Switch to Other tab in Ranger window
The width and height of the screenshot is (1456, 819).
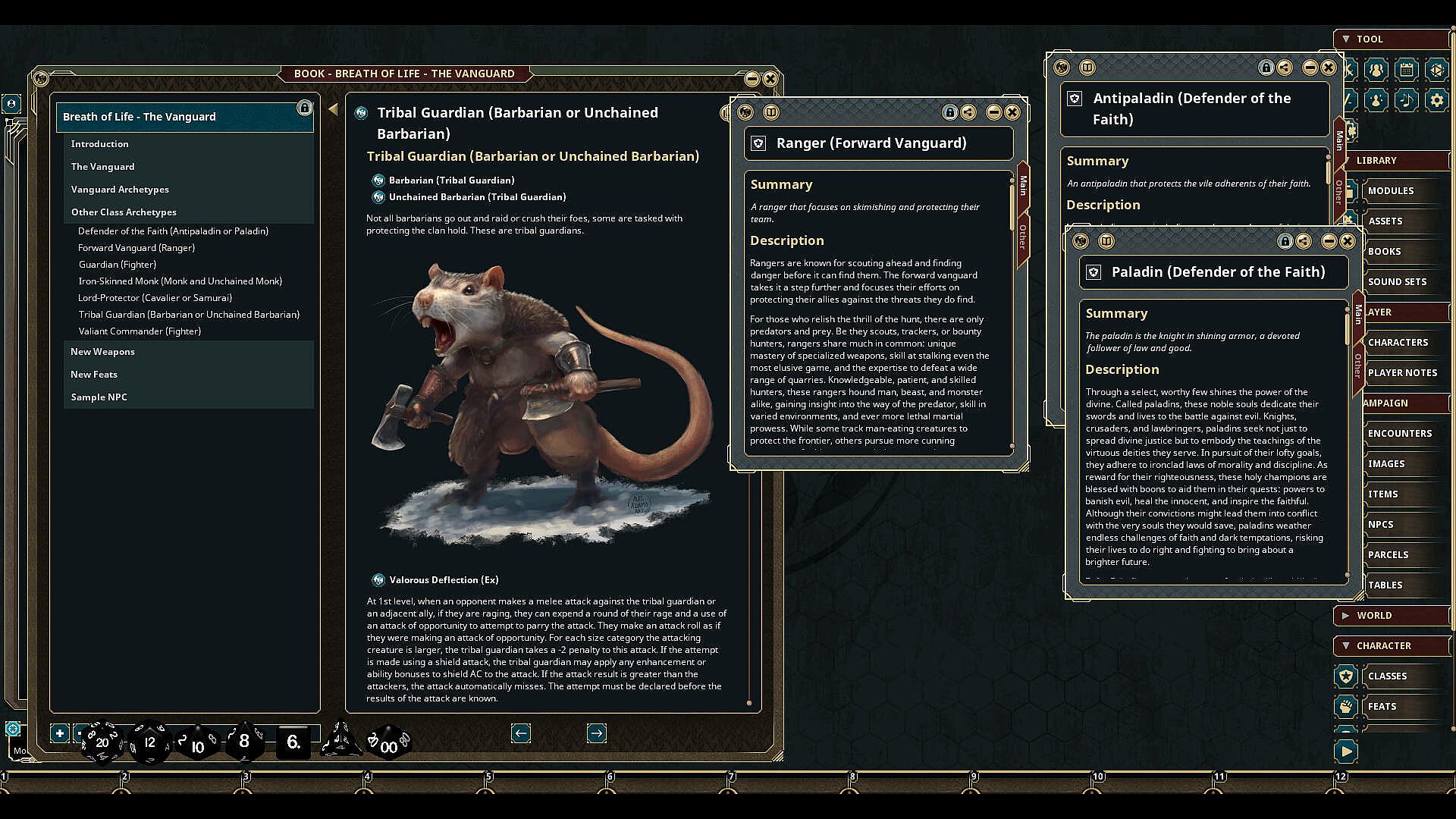tap(1022, 237)
